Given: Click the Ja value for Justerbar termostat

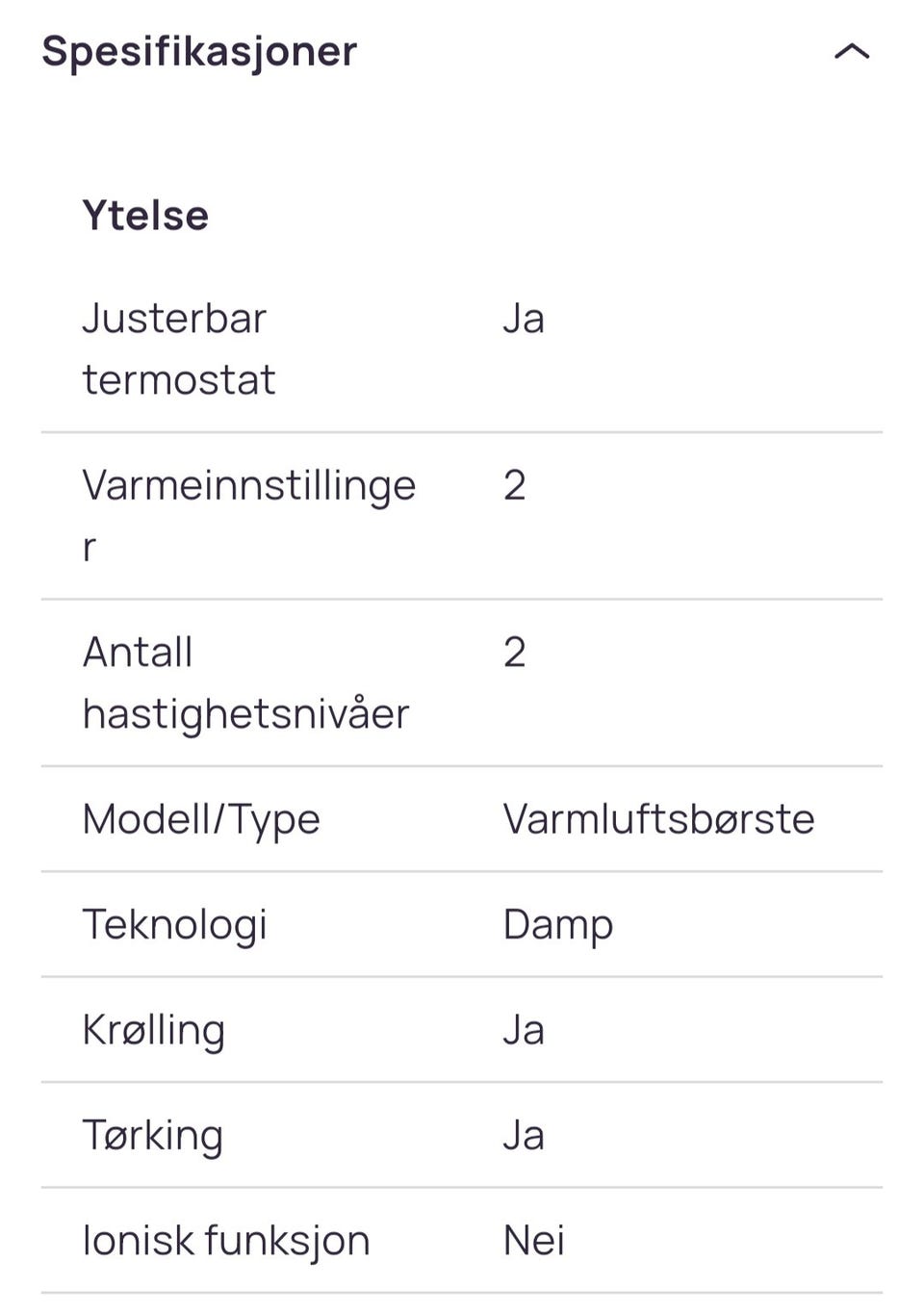Looking at the screenshot, I should pos(524,320).
